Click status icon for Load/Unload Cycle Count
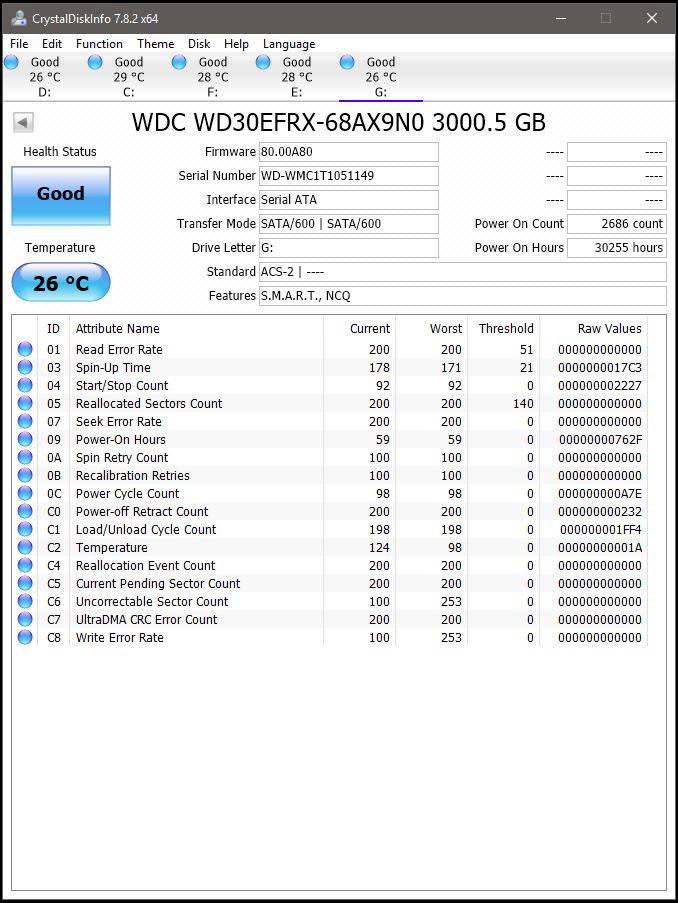This screenshot has height=903, width=678. click(x=25, y=529)
